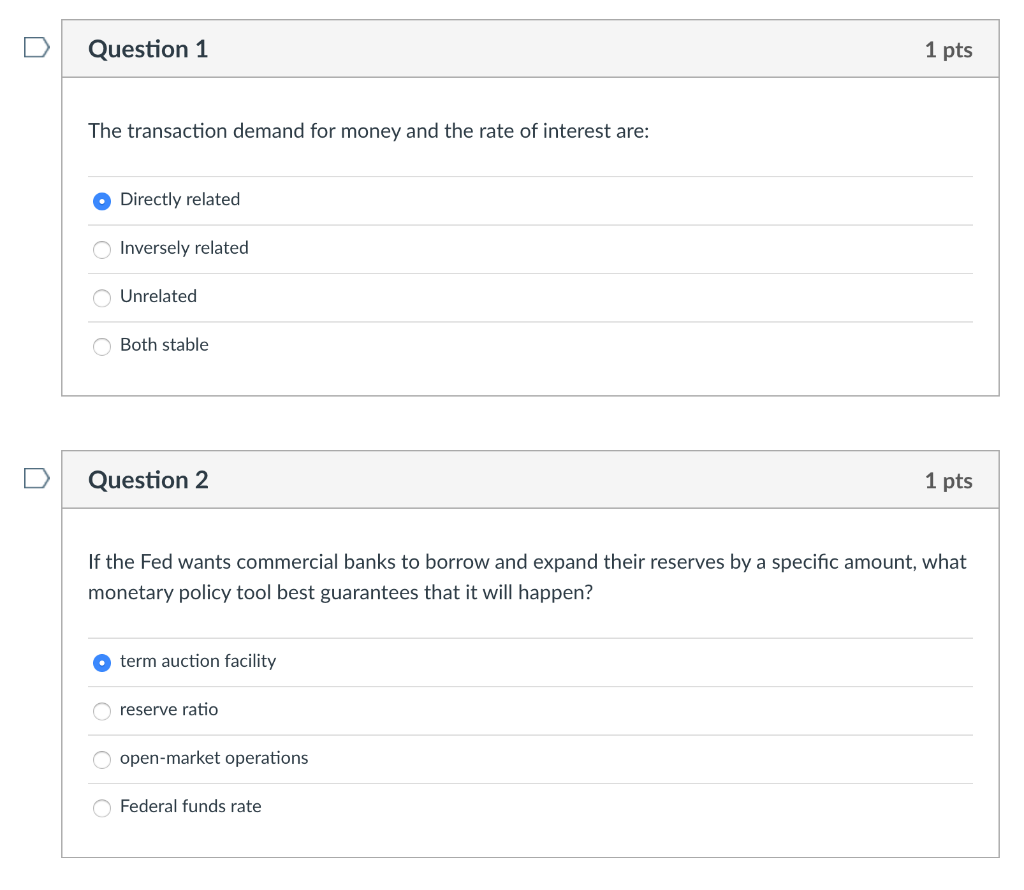Viewport: 1024px width, 890px height.
Task: Click '1 pts' label on Question 1
Action: coord(948,48)
